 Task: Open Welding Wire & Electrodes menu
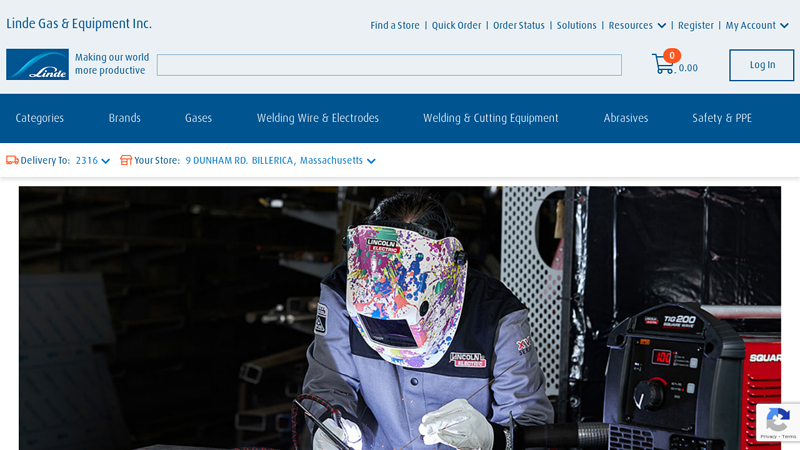click(318, 118)
